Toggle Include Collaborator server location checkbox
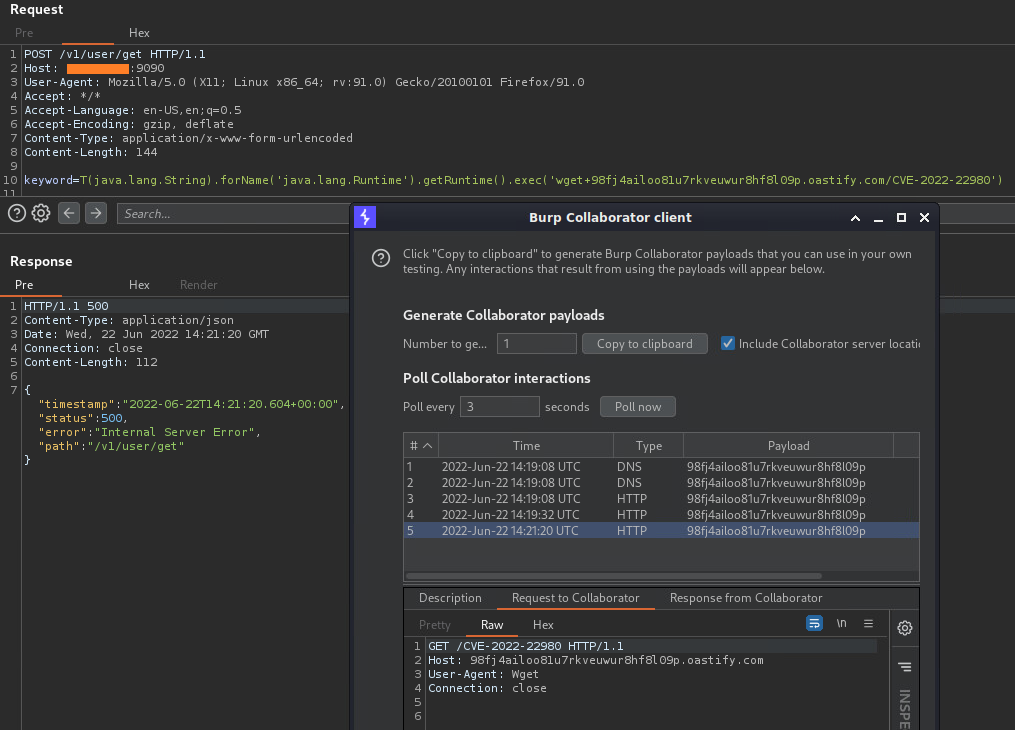 click(728, 343)
